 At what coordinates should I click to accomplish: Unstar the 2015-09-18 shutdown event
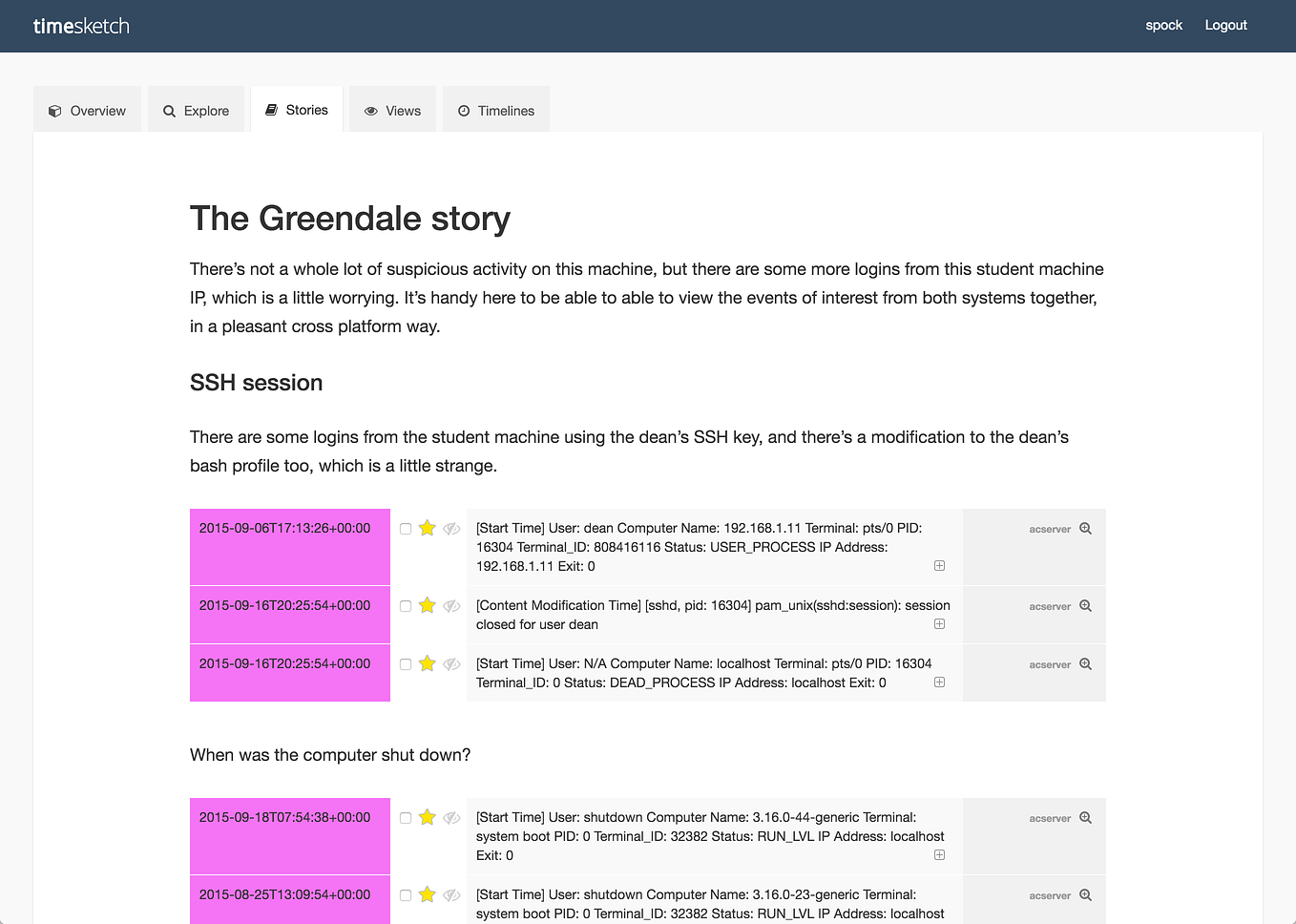click(427, 817)
